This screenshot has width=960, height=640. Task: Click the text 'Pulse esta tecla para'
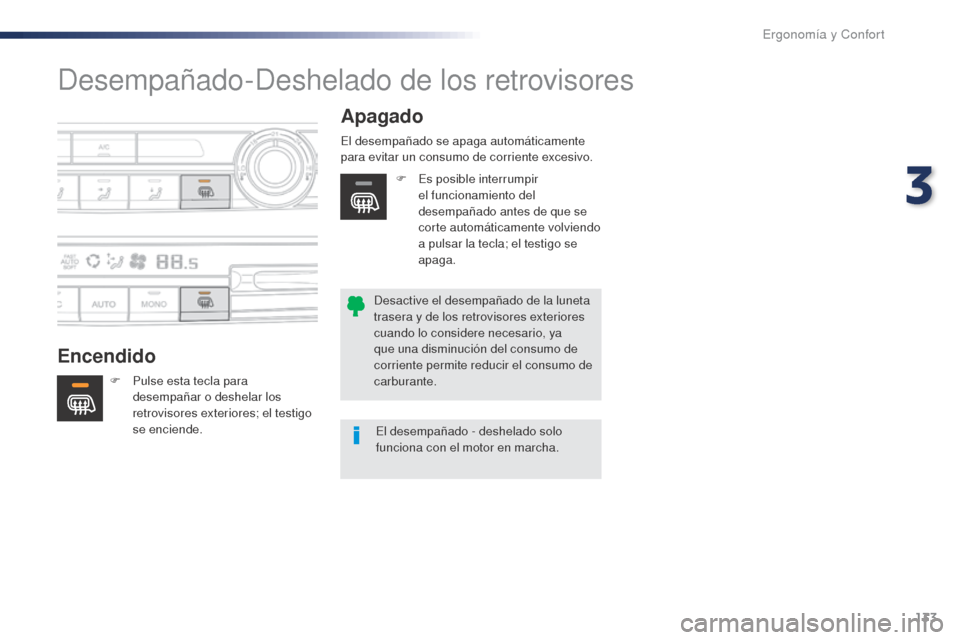(x=190, y=381)
